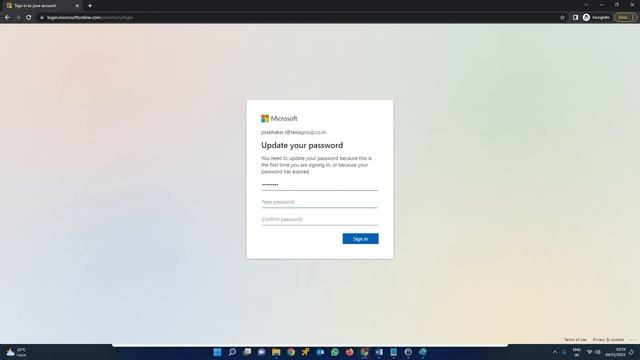Open Outlook from the taskbar
Screen dimensions: 640x360
coord(320,352)
